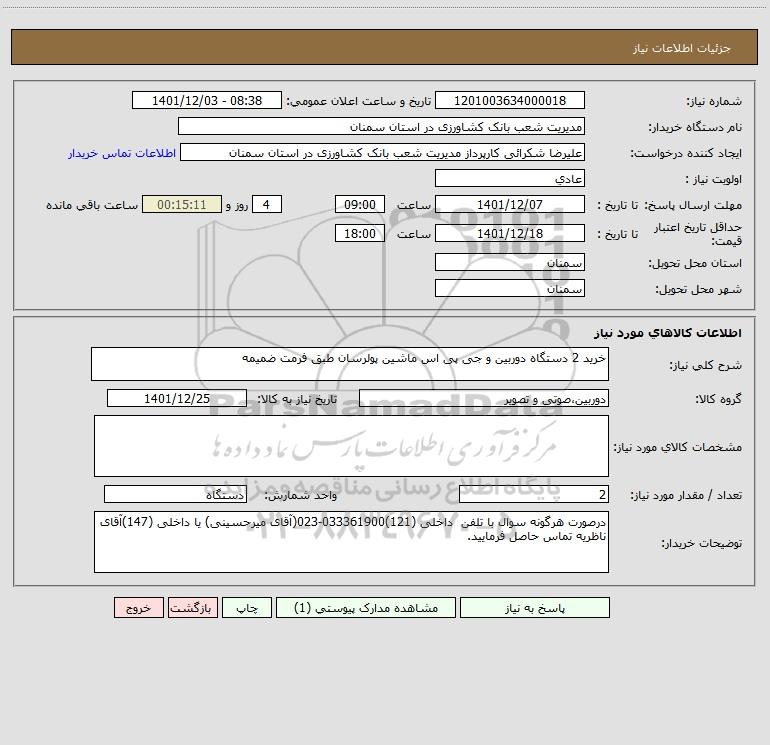The height and width of the screenshot is (745, 770).
Task: Click the empty goods specifications text area
Action: pyautogui.click(x=351, y=446)
